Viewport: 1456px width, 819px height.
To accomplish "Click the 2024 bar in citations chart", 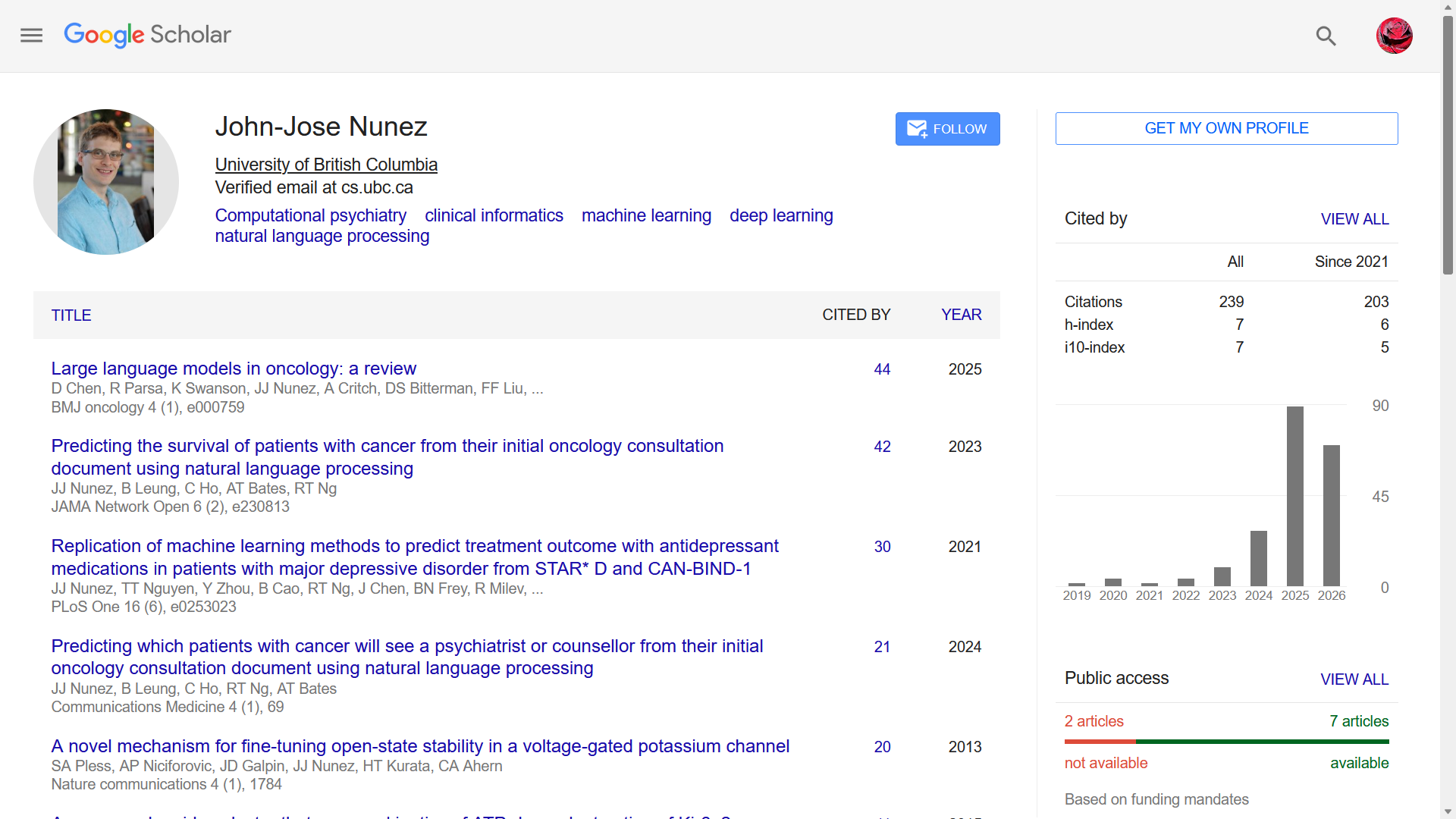I will point(1258,558).
